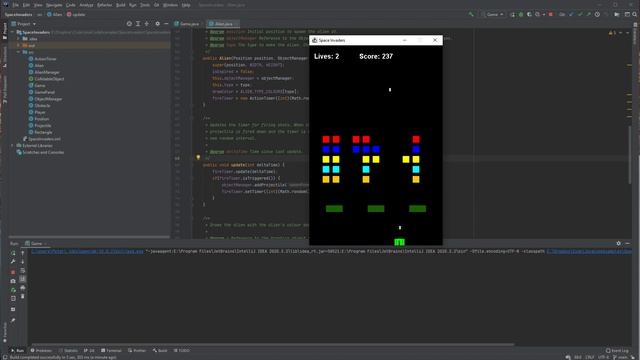Open Search Everywhere magnifier icon
The width and height of the screenshot is (640, 360).
[x=635, y=14]
